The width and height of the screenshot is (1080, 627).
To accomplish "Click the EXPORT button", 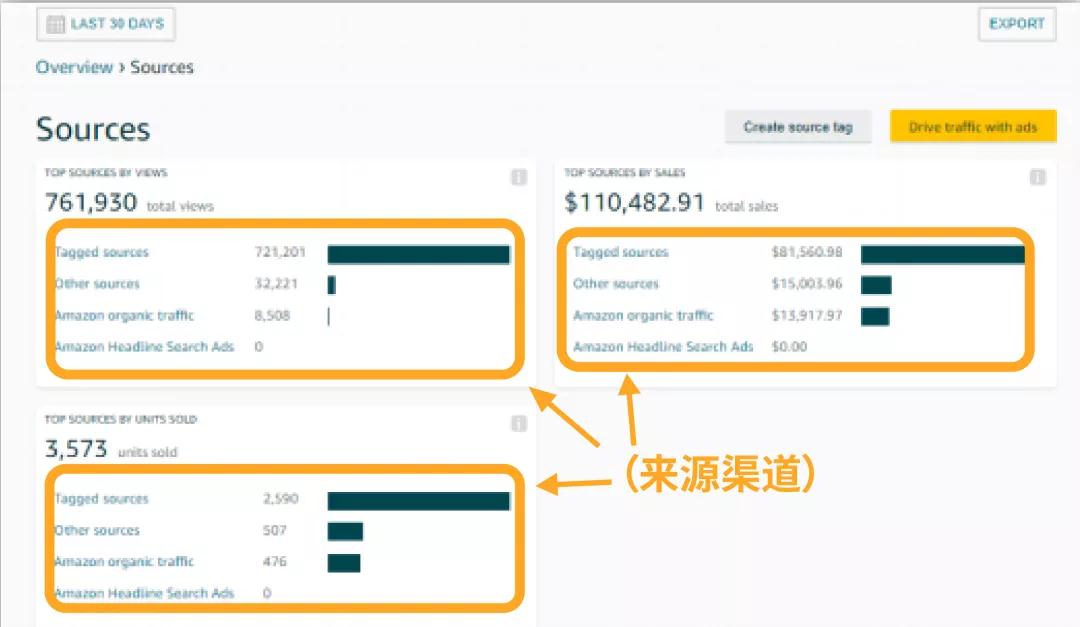I will (x=1016, y=24).
